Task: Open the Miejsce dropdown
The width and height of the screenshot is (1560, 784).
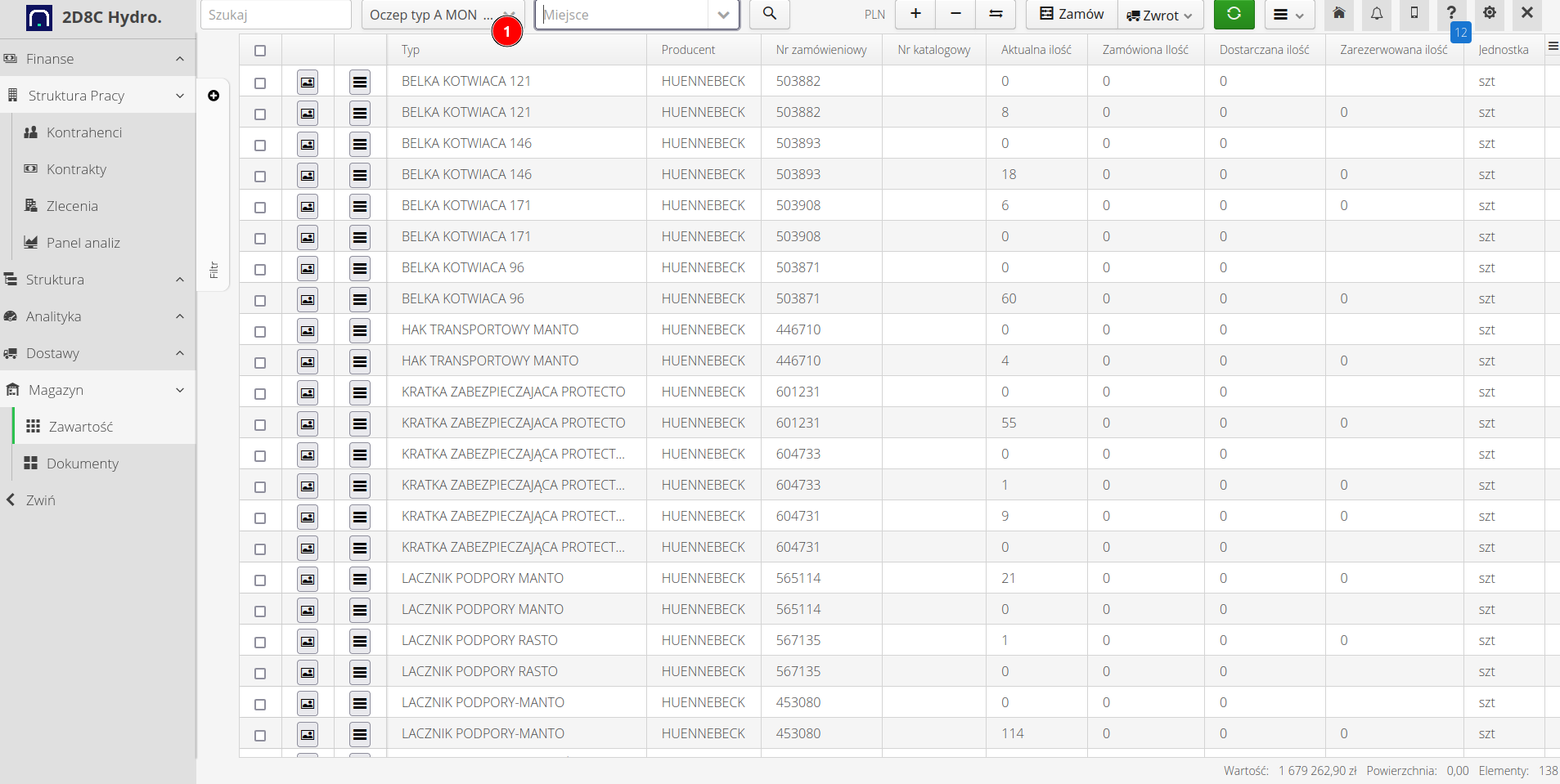Action: [722, 15]
